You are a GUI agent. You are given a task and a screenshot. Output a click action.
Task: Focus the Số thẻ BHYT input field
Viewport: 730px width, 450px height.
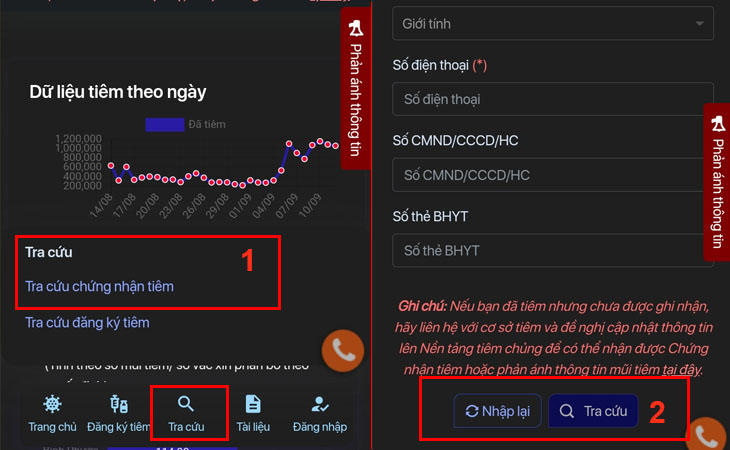coord(553,250)
